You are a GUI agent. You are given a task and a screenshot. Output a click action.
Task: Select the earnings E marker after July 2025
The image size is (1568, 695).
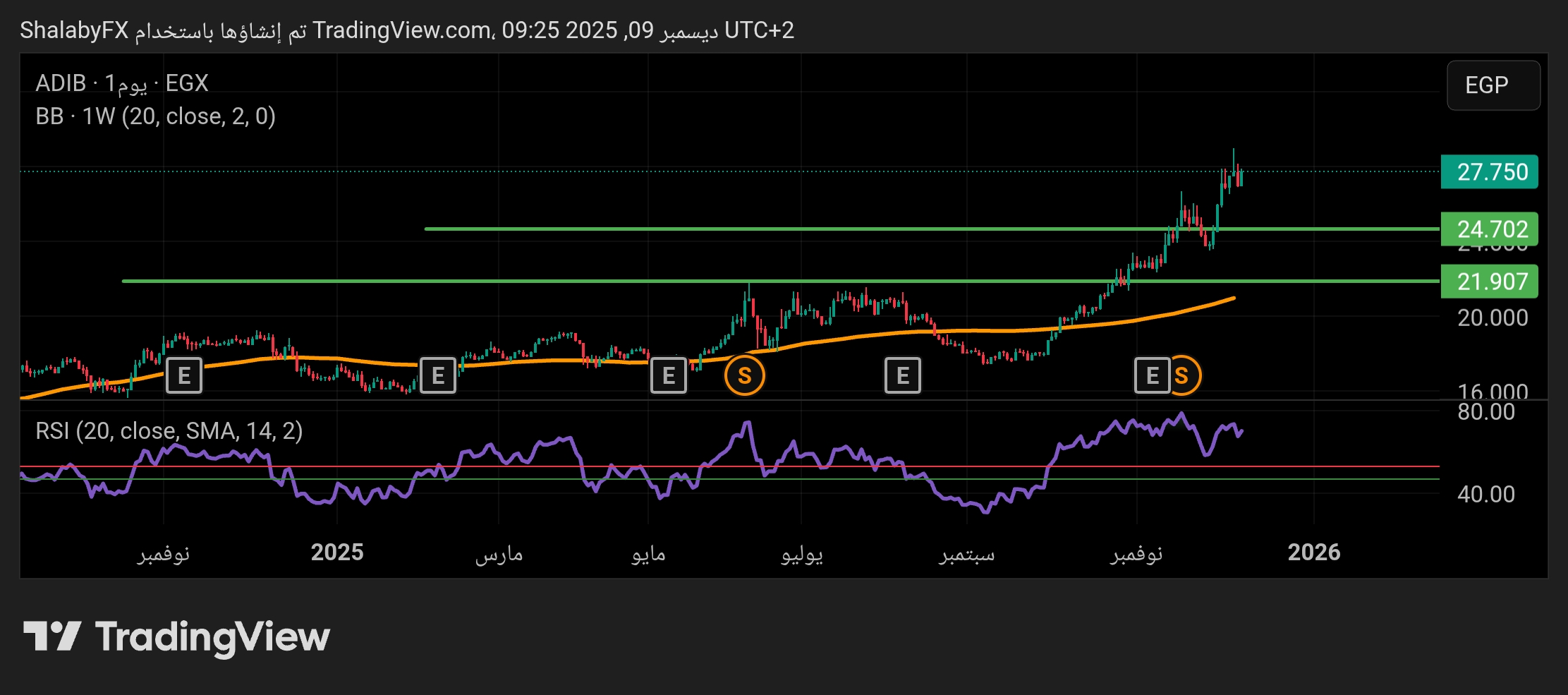902,375
